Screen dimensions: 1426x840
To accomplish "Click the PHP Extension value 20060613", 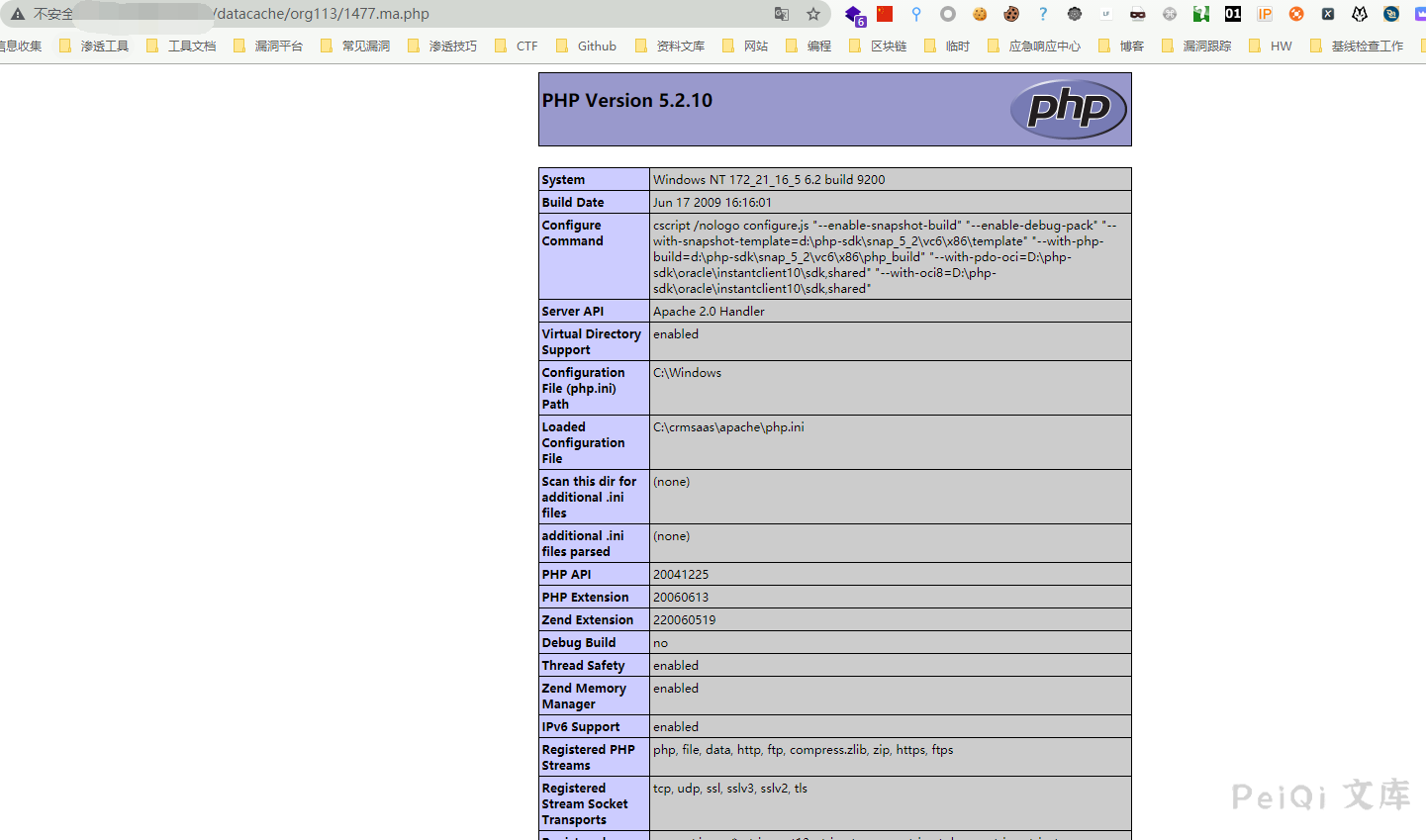I will 681,597.
